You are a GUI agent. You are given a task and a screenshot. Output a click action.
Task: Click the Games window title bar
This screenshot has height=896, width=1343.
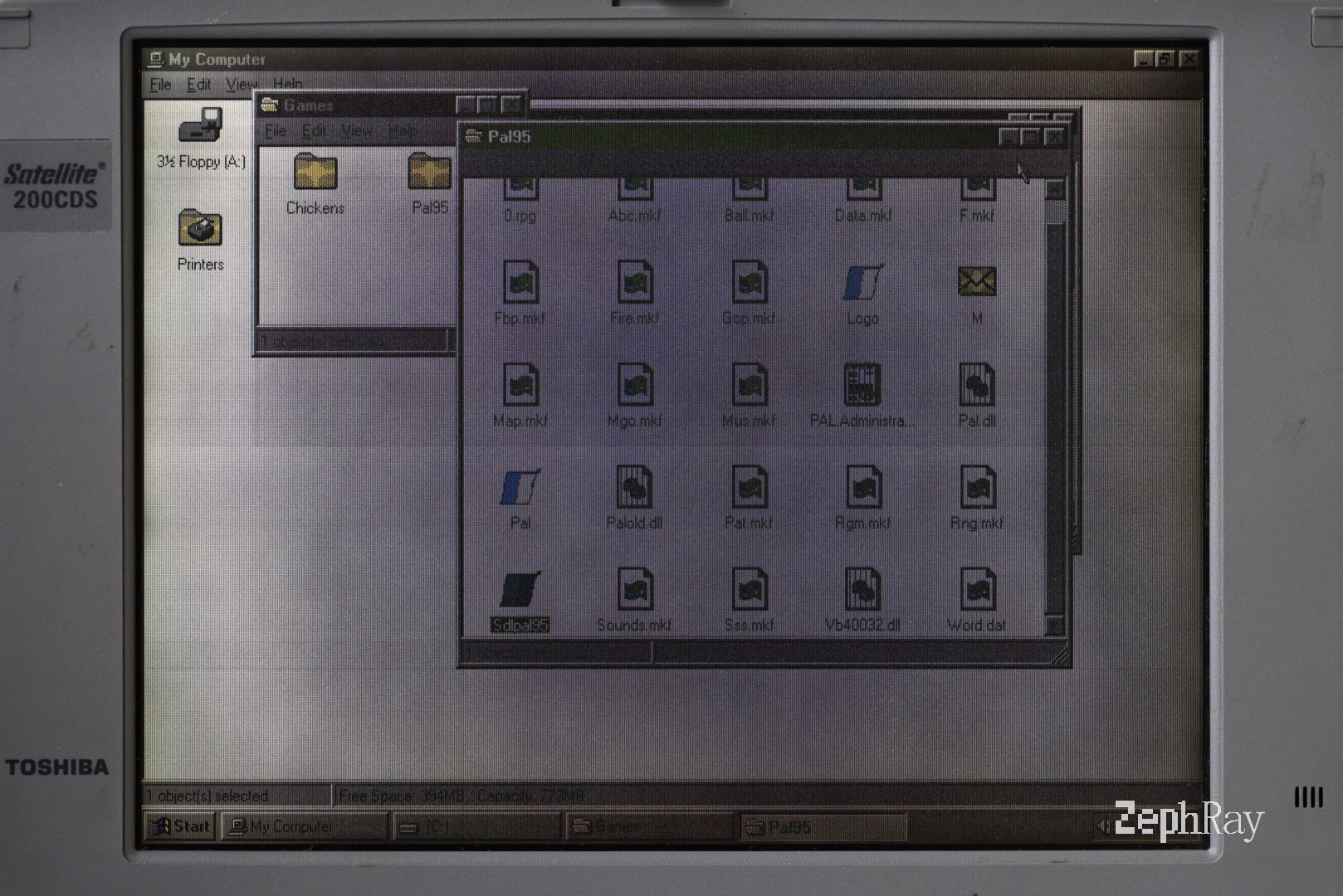(x=357, y=105)
